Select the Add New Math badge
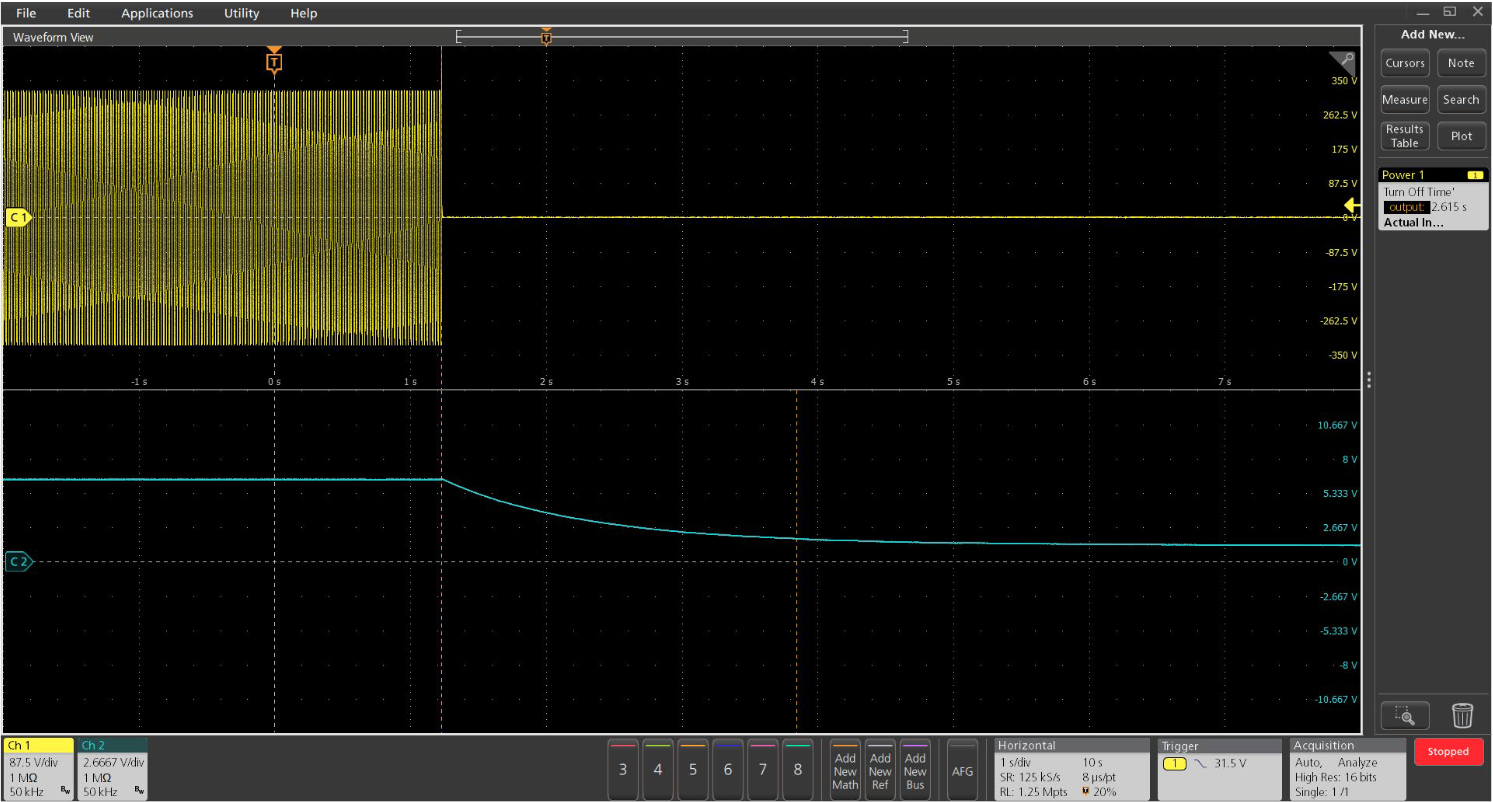 coord(845,770)
